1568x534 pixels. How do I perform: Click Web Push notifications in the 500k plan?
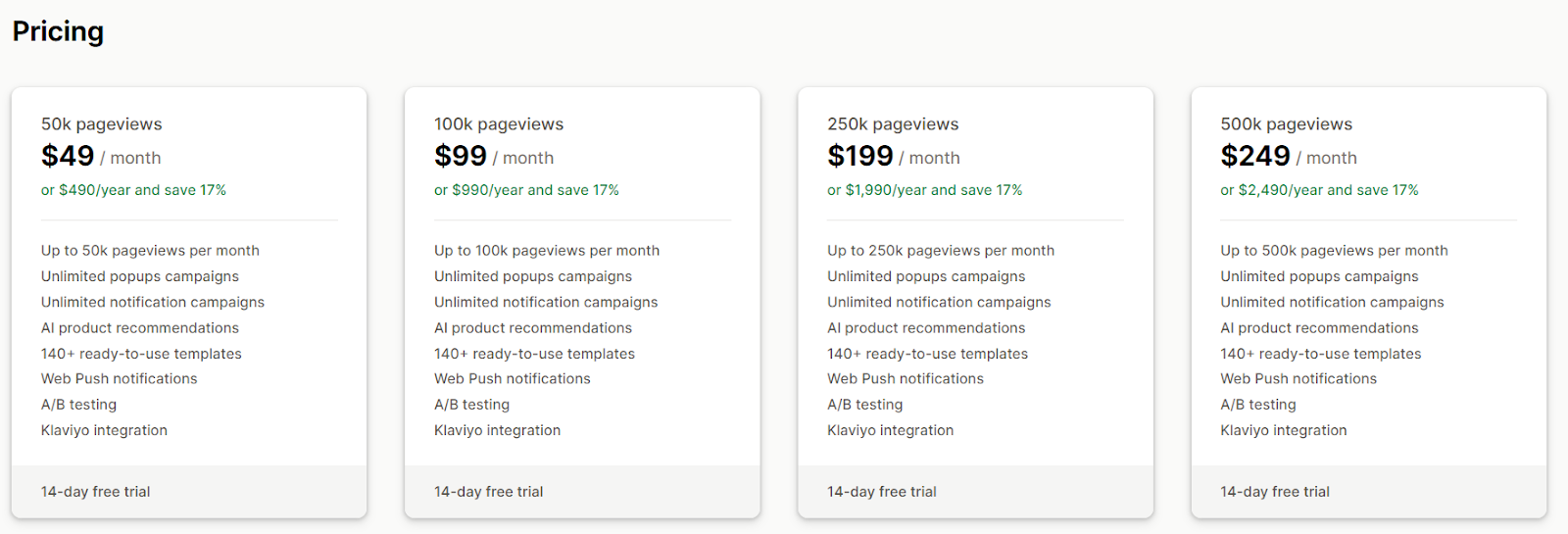click(1298, 379)
